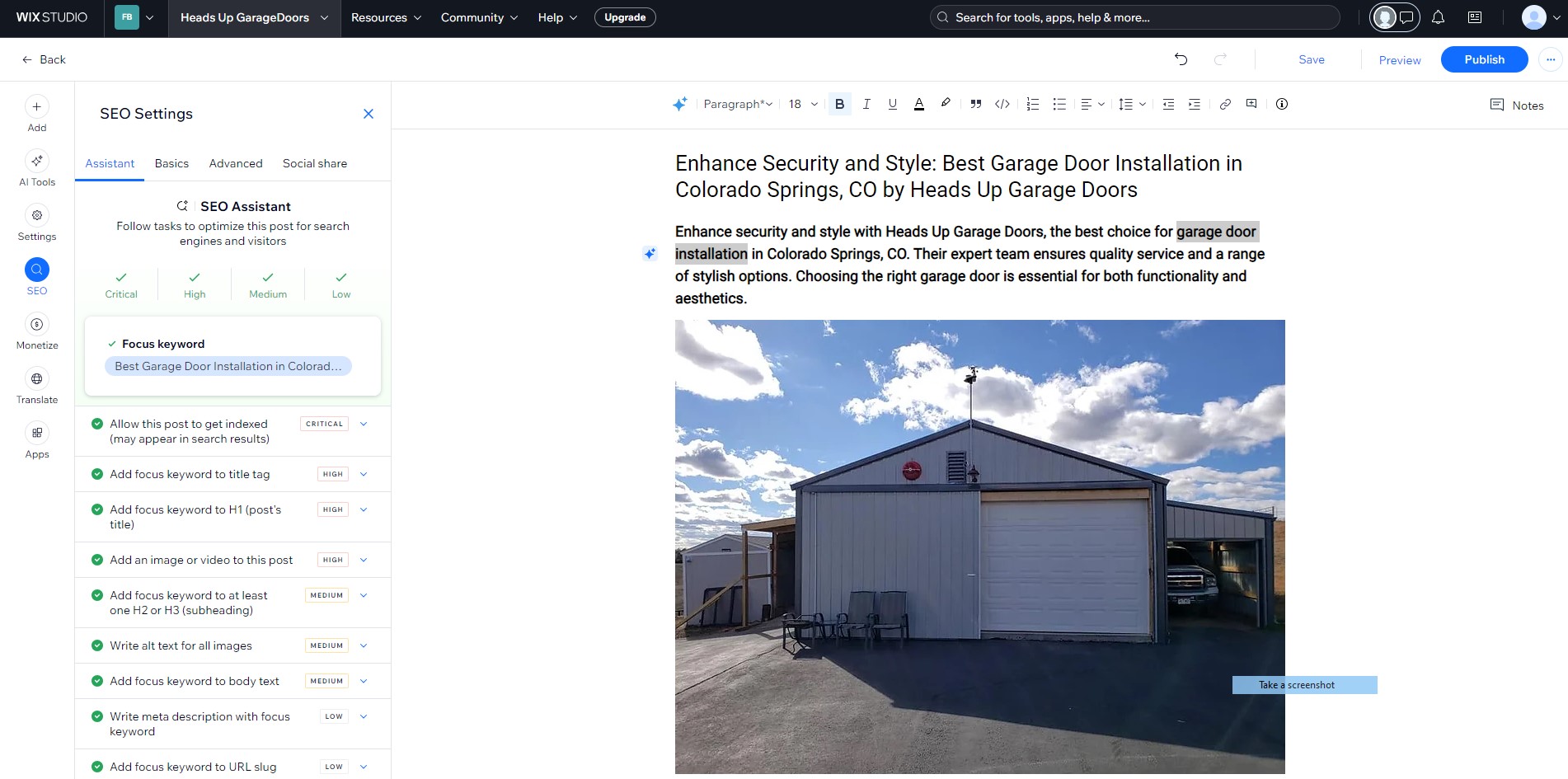Open Apps in sidebar
This screenshot has width=1568, height=779.
coord(37,440)
